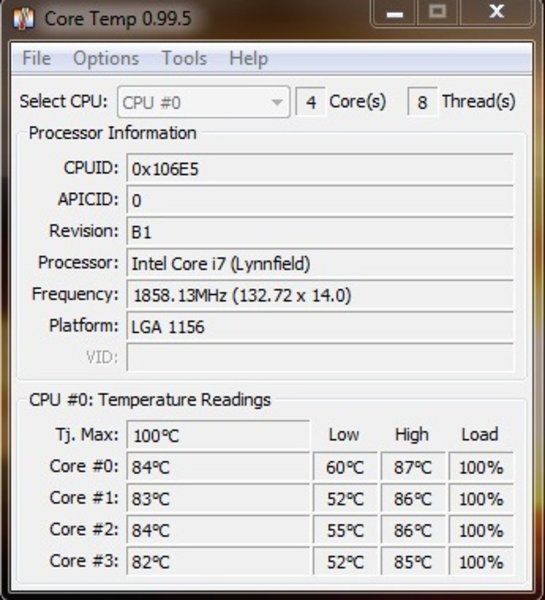Click the Processor Information group label
Screen dimensions: 545x600
(x=113, y=133)
